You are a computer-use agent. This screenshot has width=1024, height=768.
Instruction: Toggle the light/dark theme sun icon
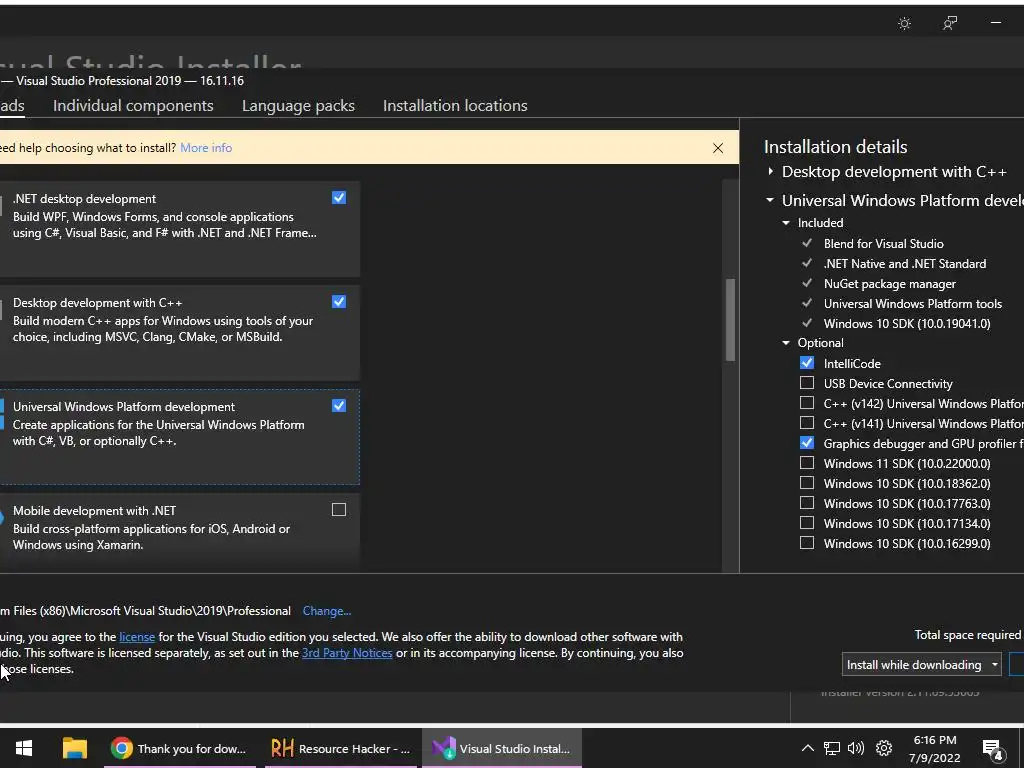tap(904, 24)
